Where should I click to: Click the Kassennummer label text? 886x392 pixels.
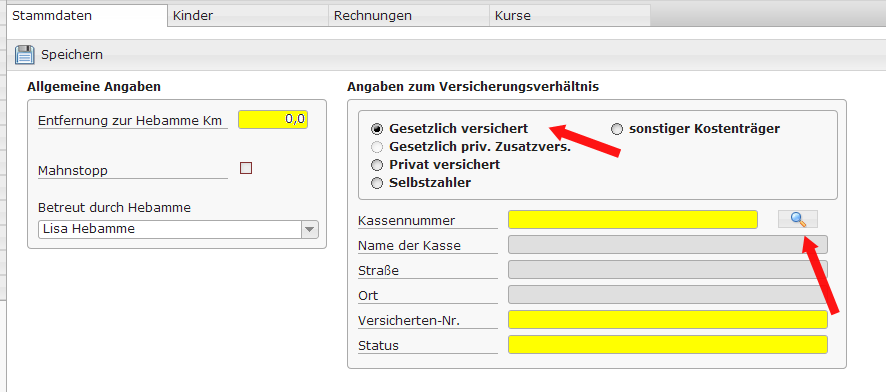click(407, 220)
